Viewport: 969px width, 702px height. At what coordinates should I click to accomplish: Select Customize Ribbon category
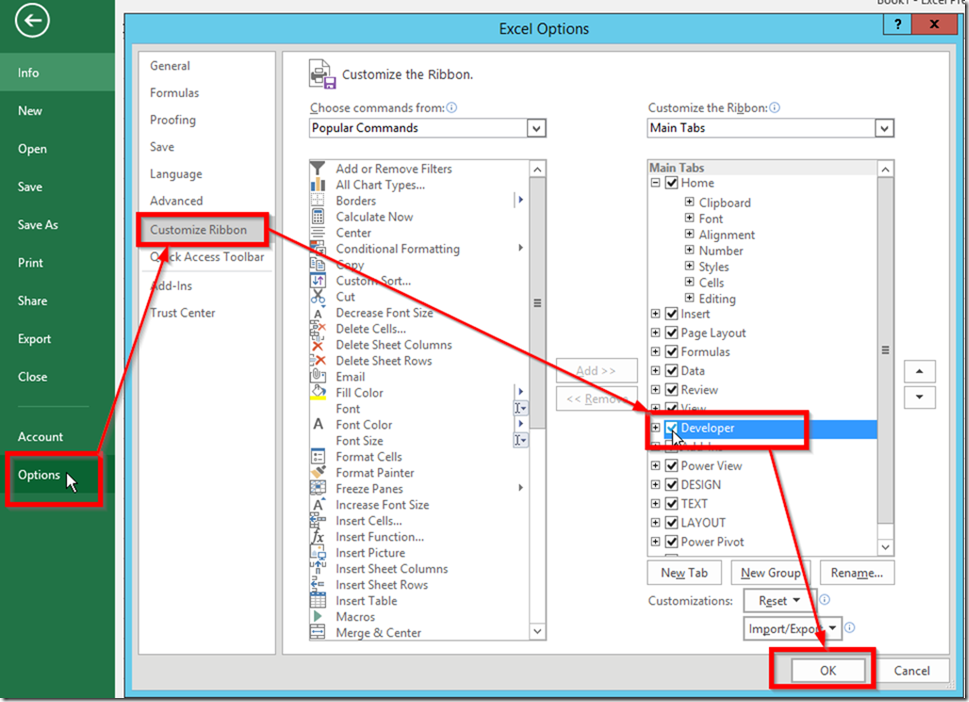pyautogui.click(x=202, y=230)
